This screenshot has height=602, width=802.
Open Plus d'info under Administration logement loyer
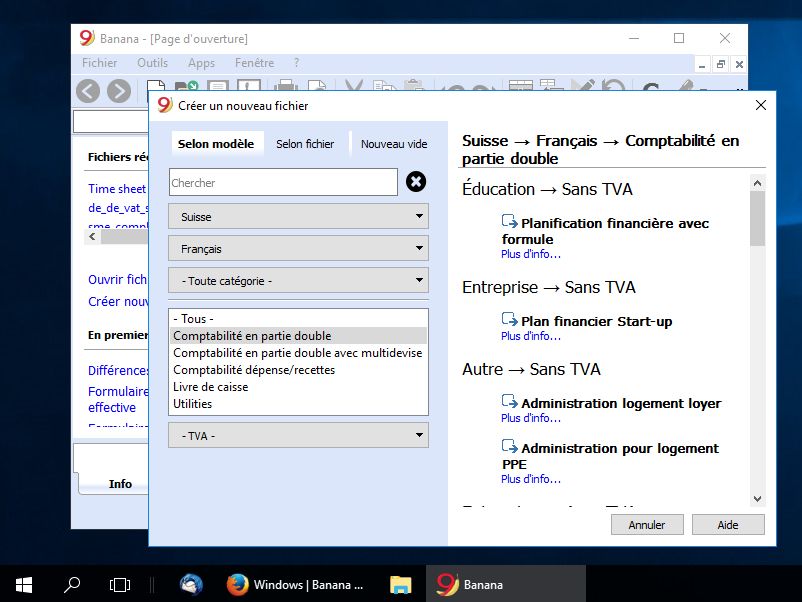pyautogui.click(x=530, y=418)
